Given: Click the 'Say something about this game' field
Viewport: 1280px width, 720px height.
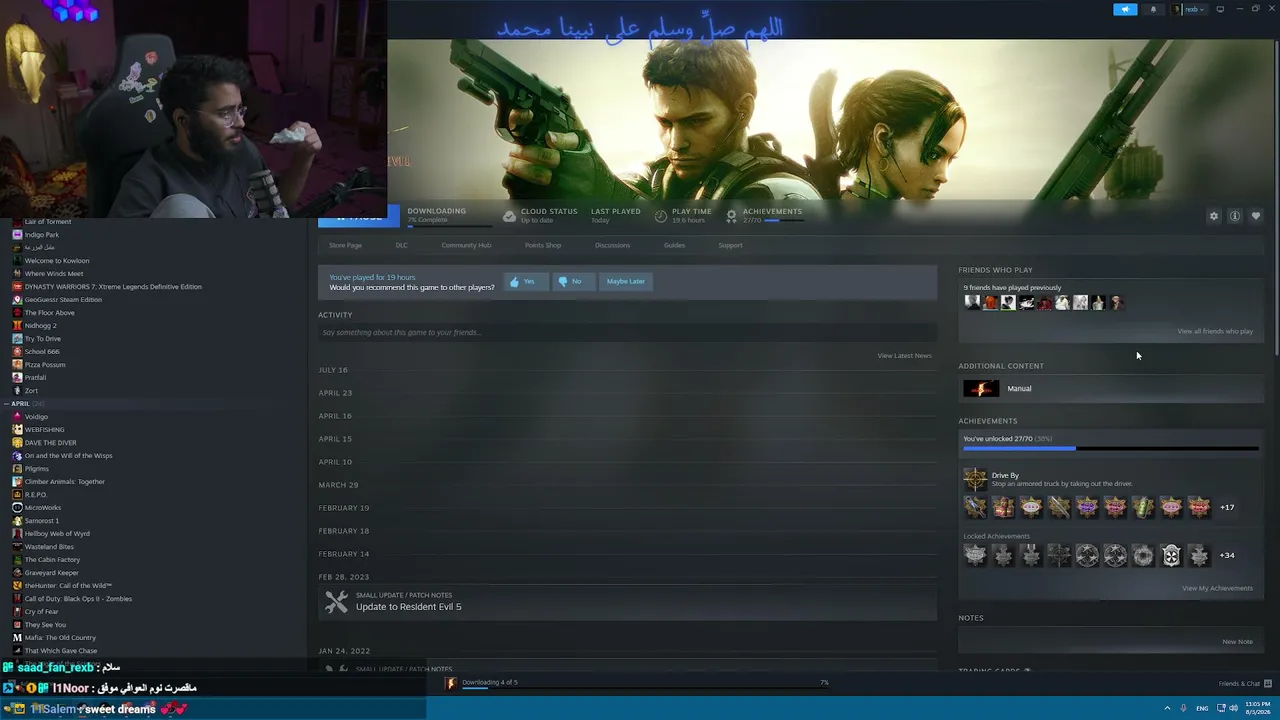Looking at the screenshot, I should click(x=627, y=332).
